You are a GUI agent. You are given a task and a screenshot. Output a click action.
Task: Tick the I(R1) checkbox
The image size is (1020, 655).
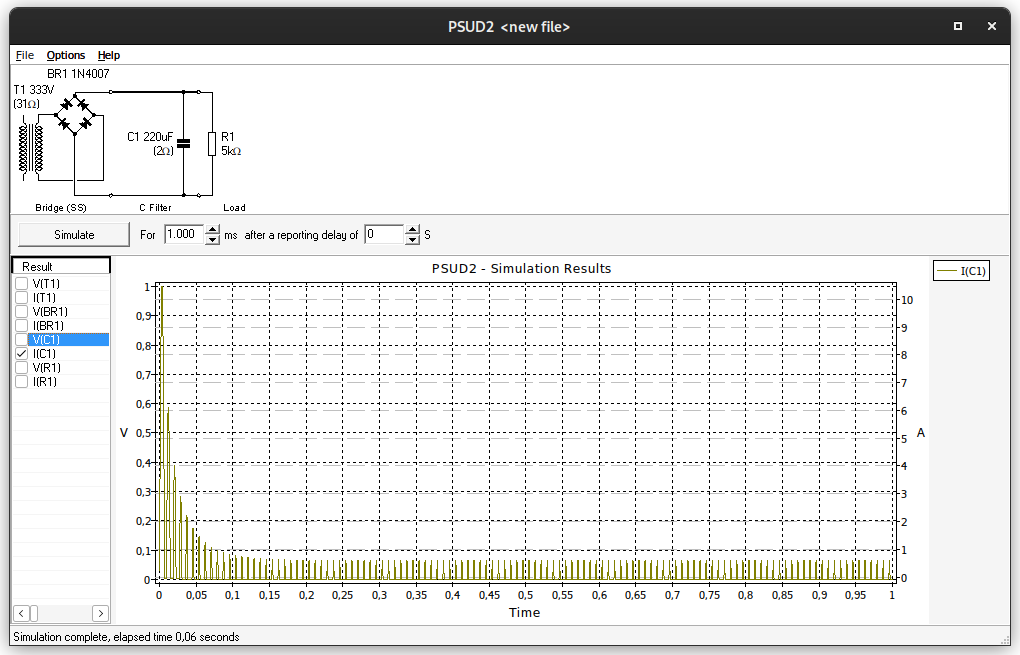click(22, 382)
